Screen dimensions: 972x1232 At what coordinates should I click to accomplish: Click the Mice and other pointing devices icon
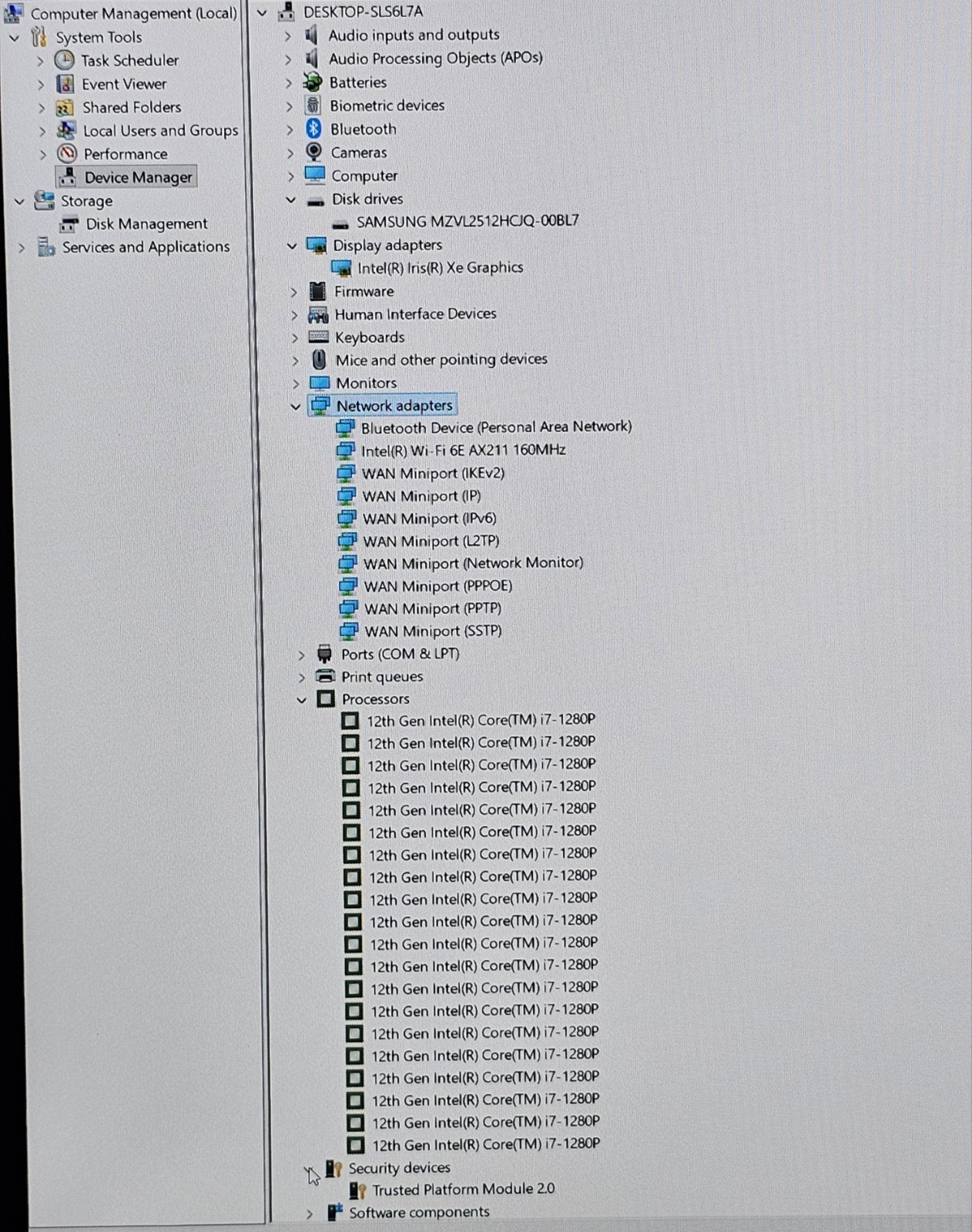tap(319, 360)
